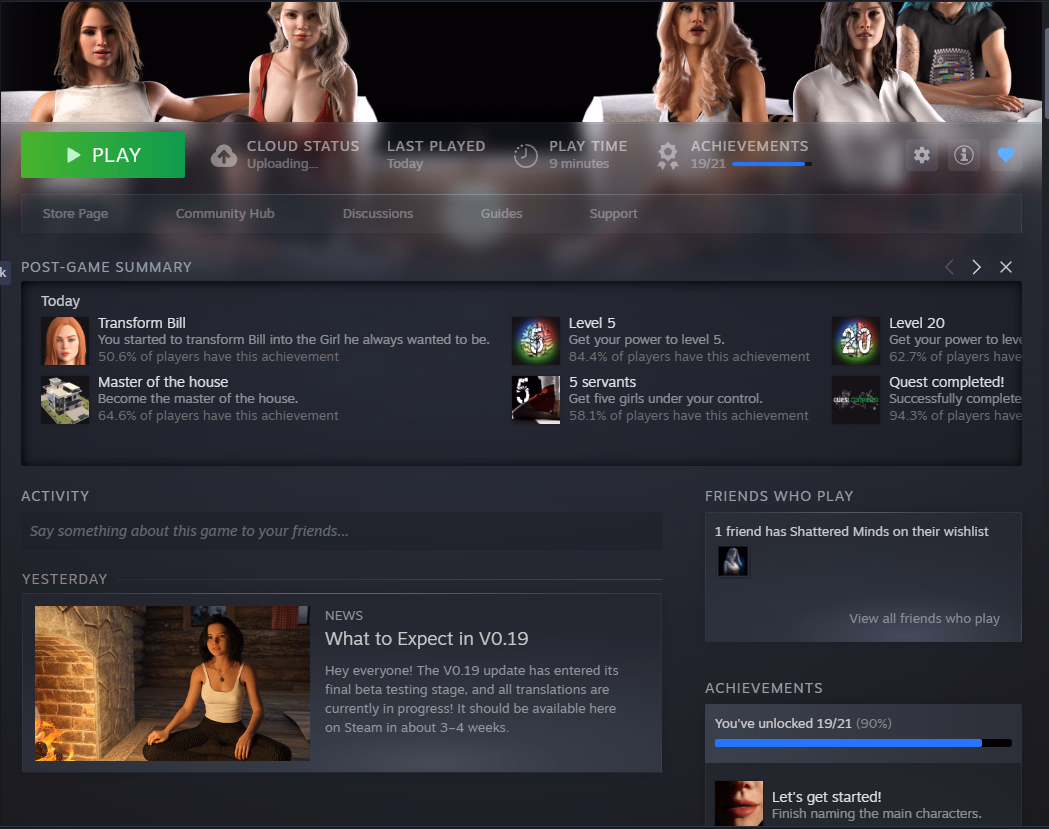Click the Level 20 achievement icon

point(856,341)
